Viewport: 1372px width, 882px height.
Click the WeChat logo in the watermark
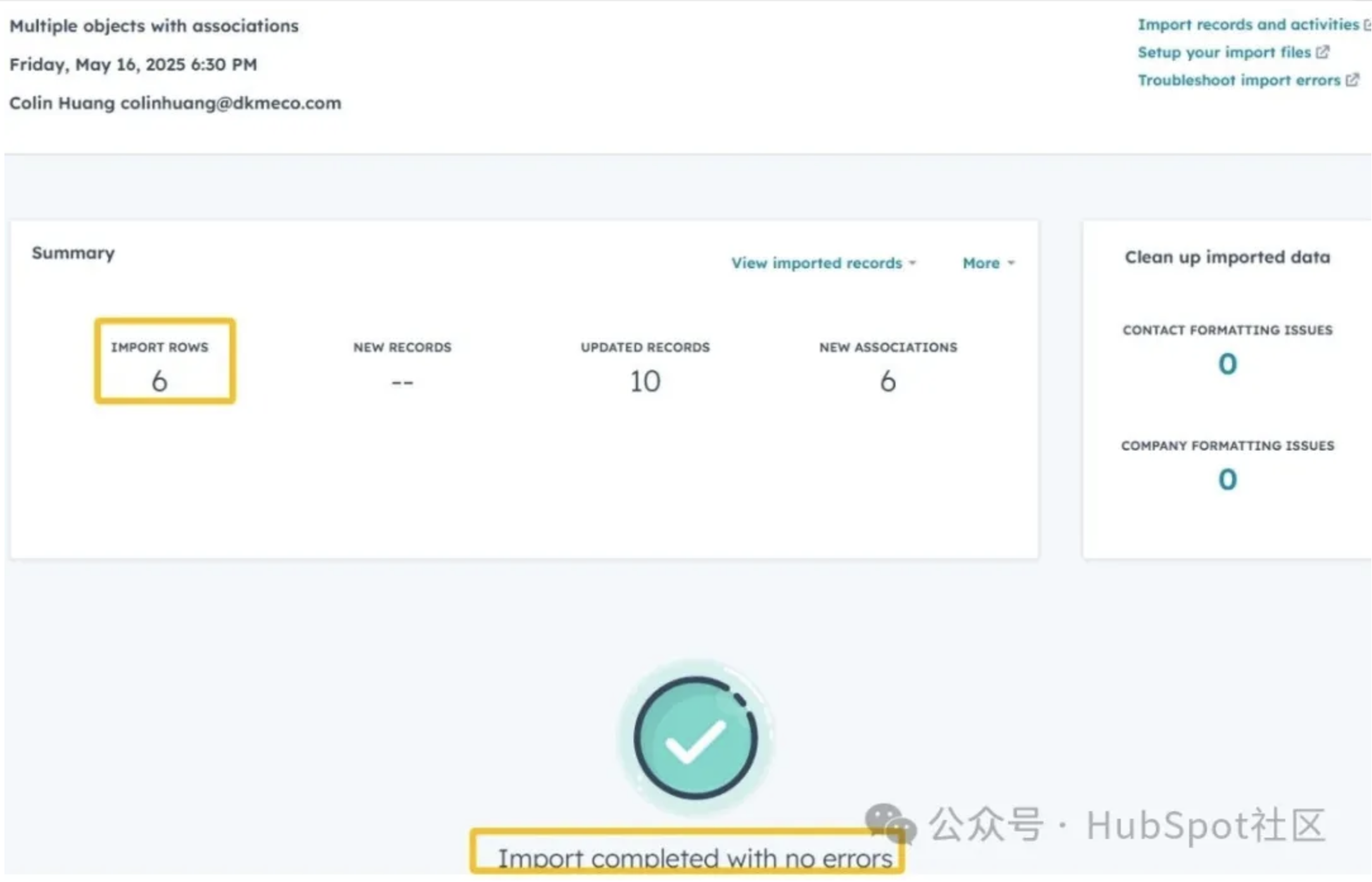(x=889, y=824)
